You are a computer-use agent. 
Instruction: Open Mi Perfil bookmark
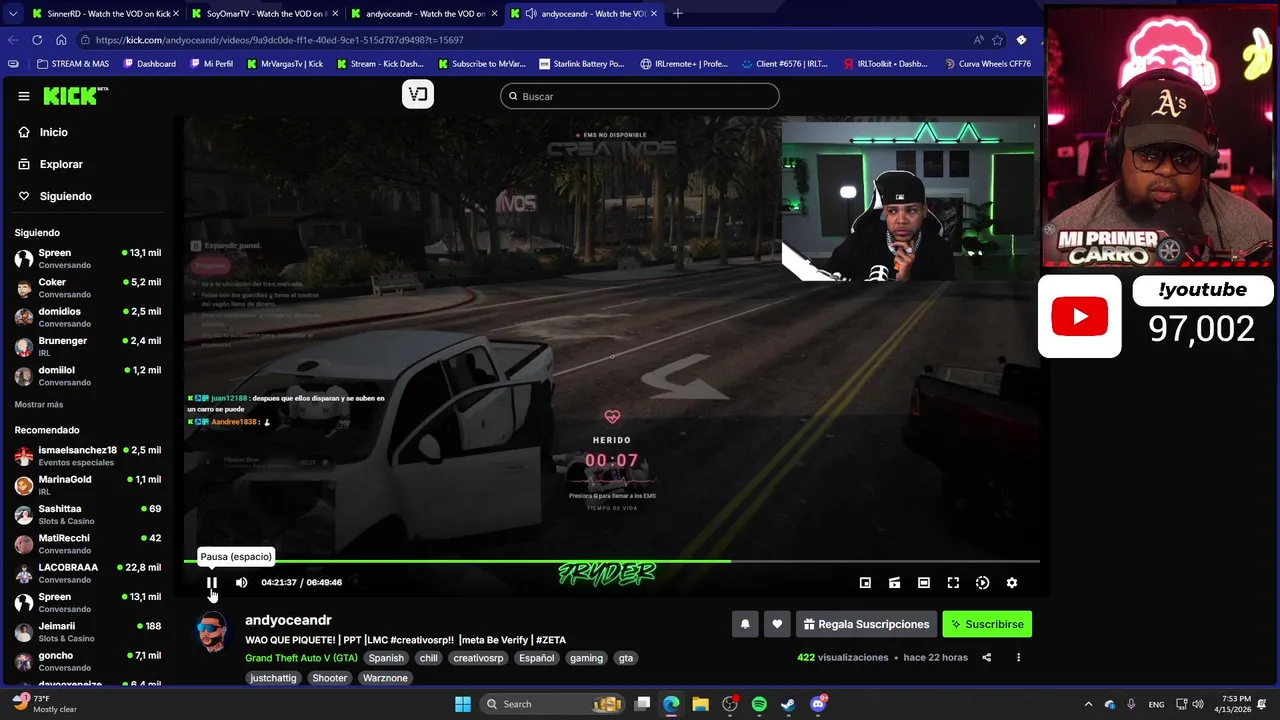pyautogui.click(x=211, y=64)
